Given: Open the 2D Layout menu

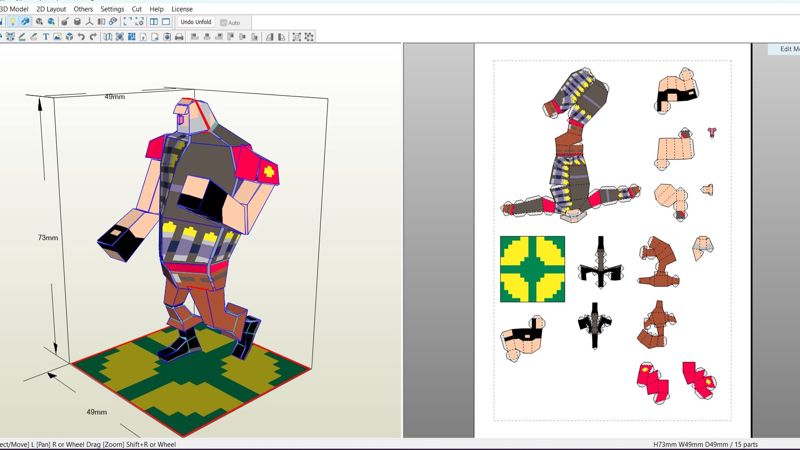Looking at the screenshot, I should 51,9.
